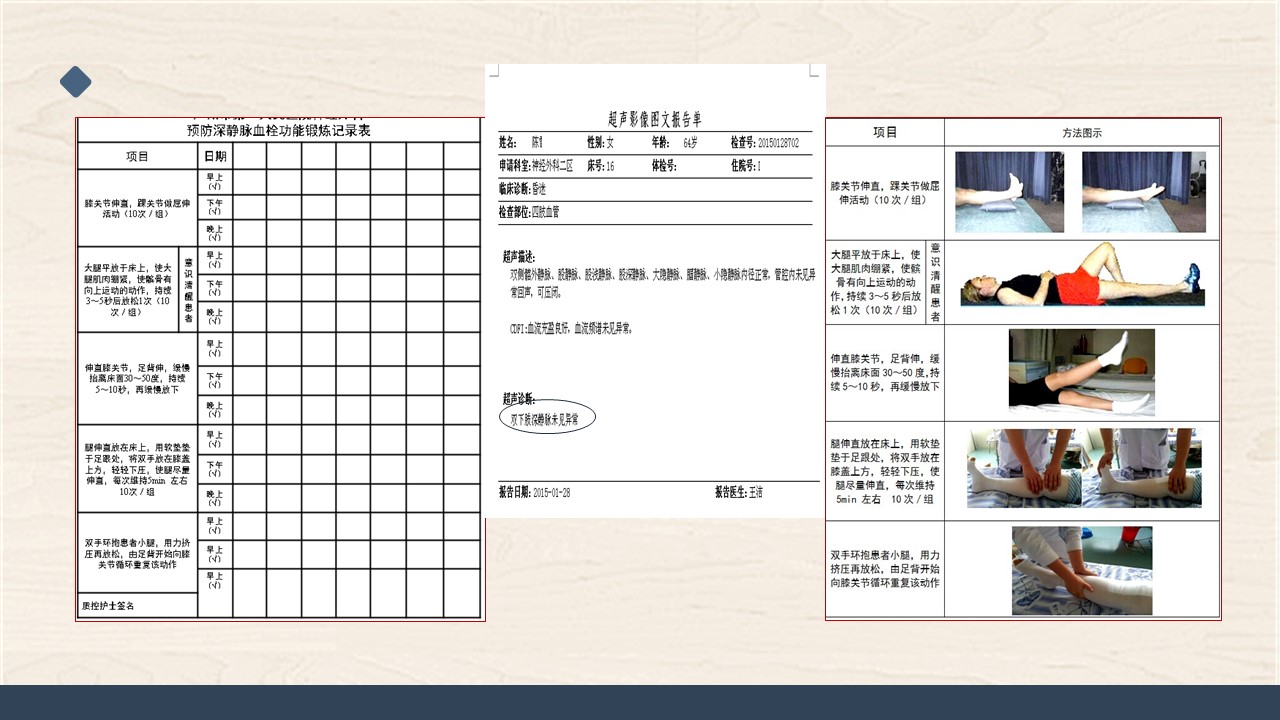This screenshot has height=720, width=1280.
Task: Click the 方法图示 header in right table
Action: tap(1082, 133)
